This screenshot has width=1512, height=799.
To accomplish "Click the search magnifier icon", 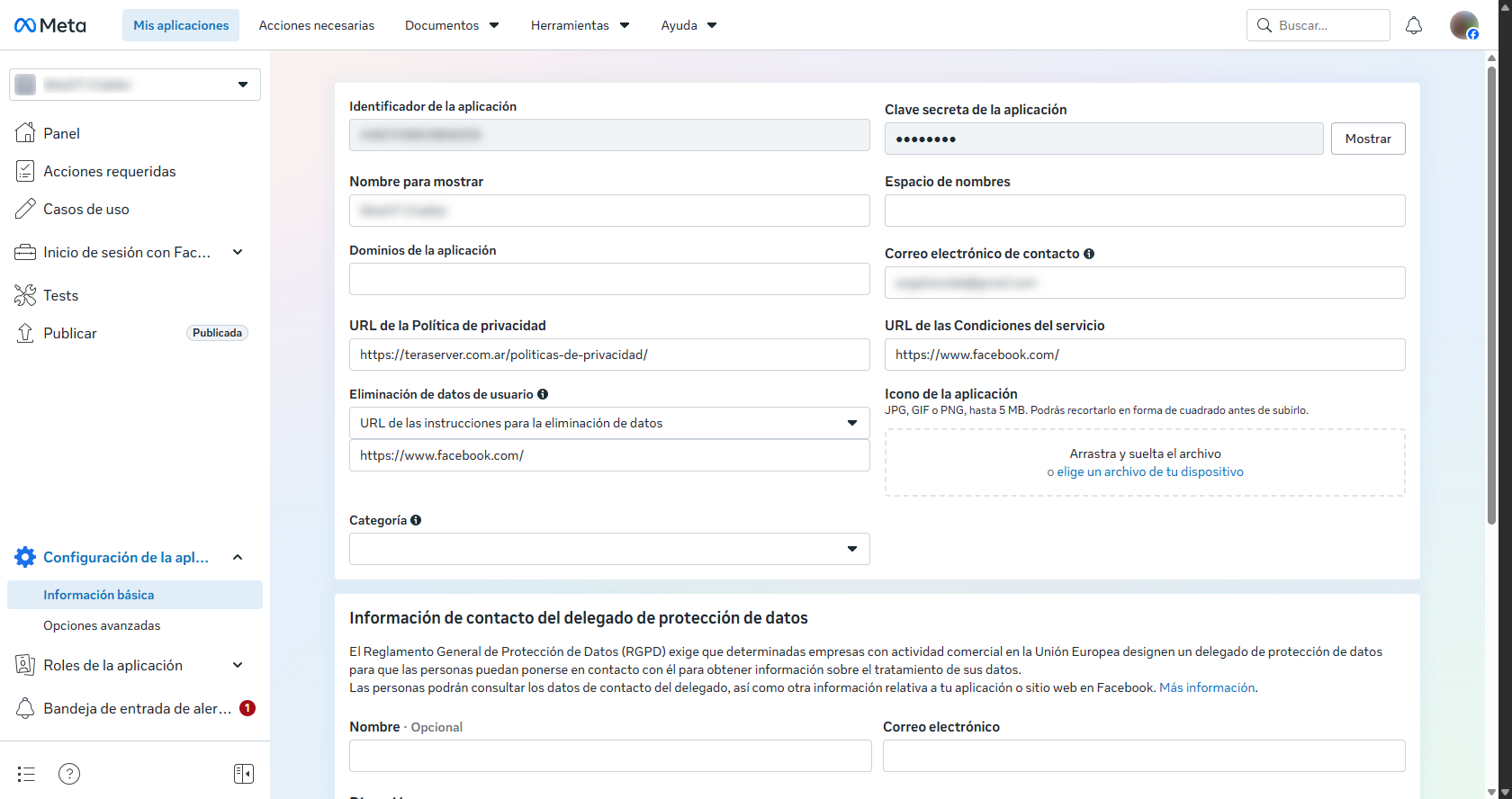I will (x=1264, y=25).
